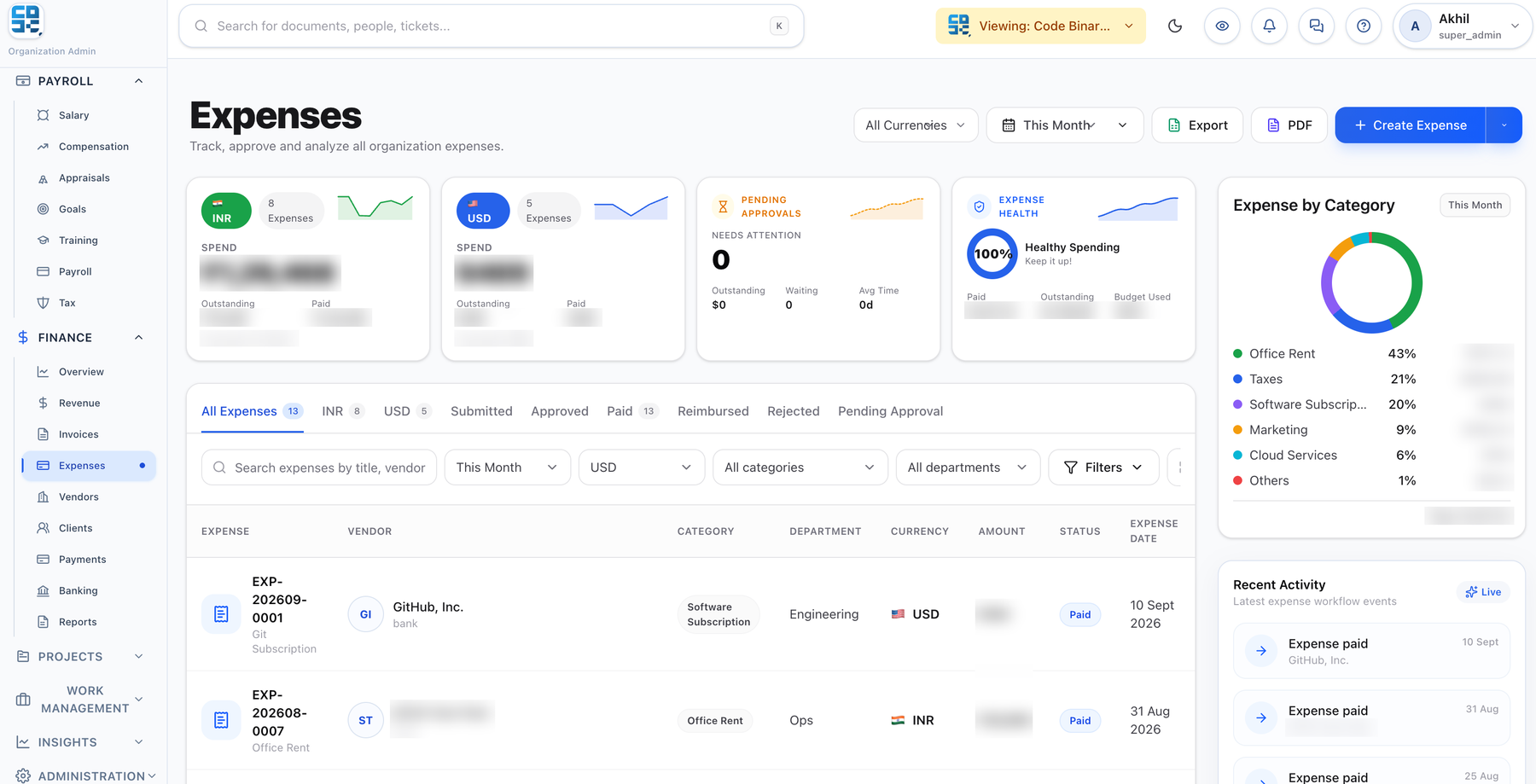Viewport: 1536px width, 784px height.
Task: Switch to the Approved tab
Action: pos(560,411)
